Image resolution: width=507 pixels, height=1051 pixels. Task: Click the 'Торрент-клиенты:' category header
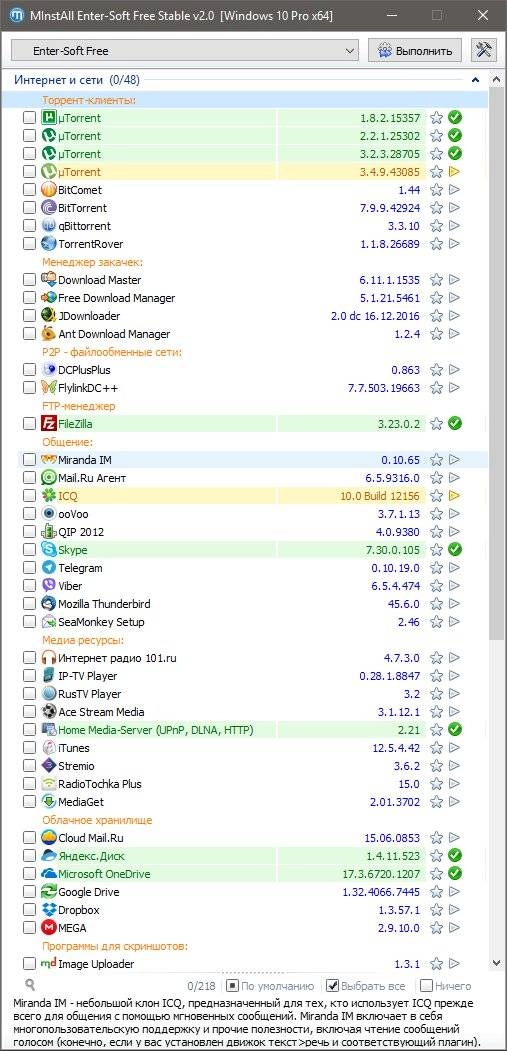pos(89,100)
